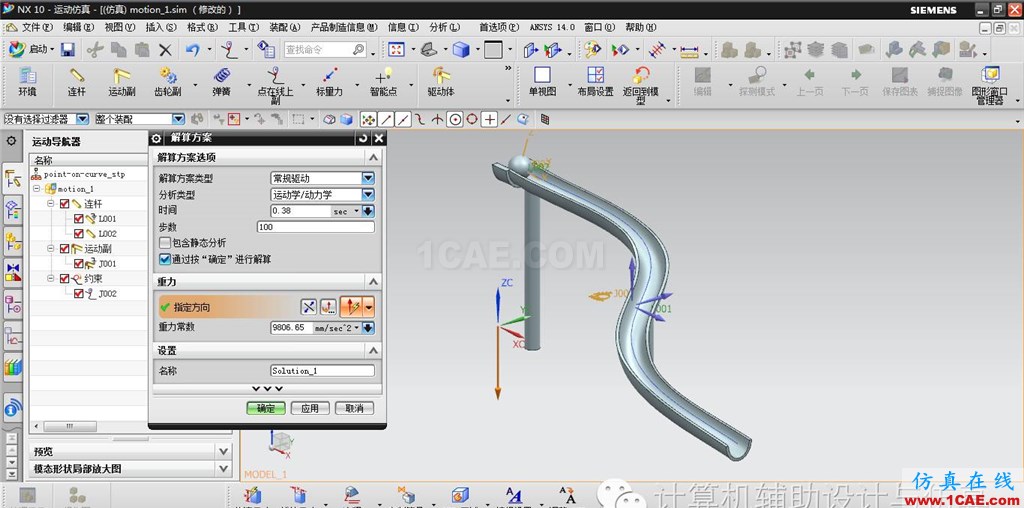Toggle the L001 checkbox
Image resolution: width=1024 pixels, height=508 pixels.
pos(78,219)
